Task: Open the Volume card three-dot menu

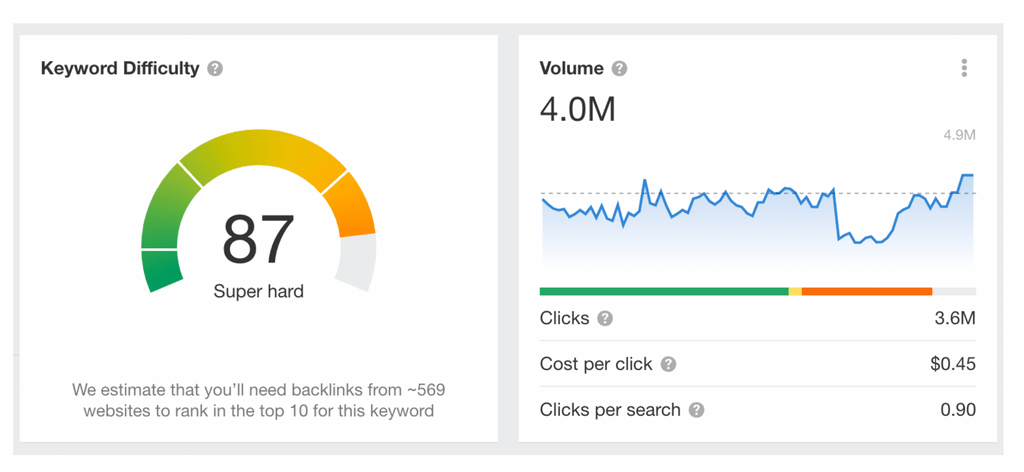Action: 964,68
